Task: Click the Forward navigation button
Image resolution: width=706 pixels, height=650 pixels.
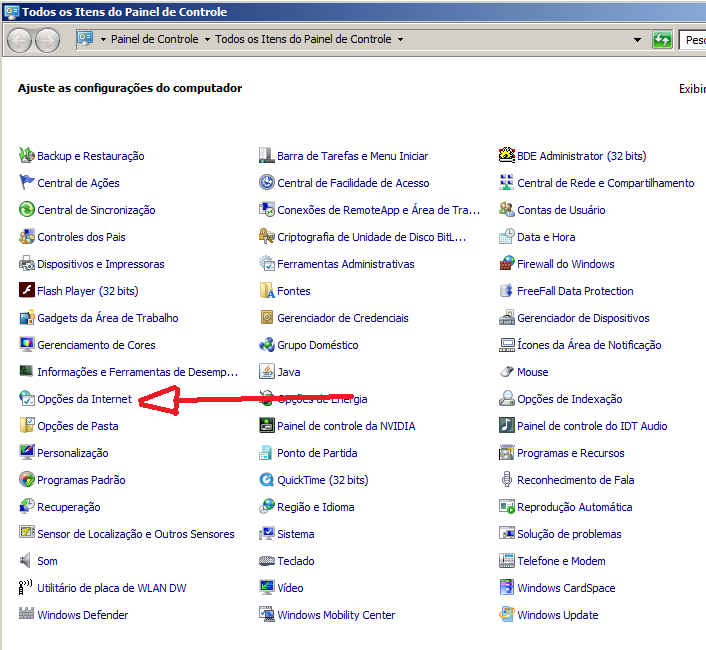Action: [47, 41]
